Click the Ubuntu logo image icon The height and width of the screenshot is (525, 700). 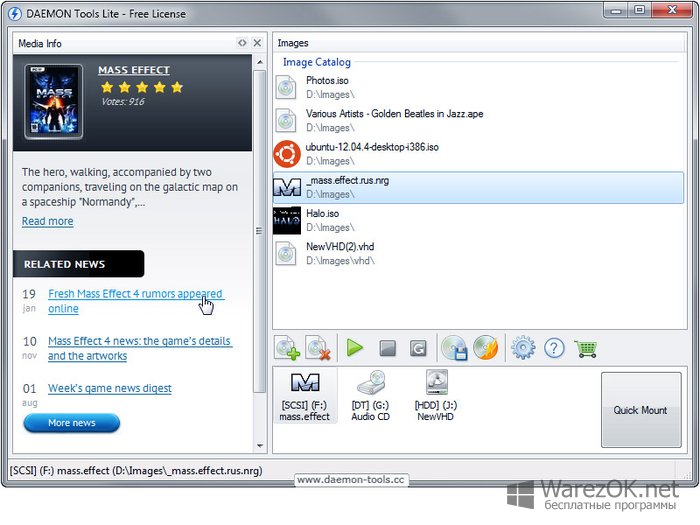[287, 154]
